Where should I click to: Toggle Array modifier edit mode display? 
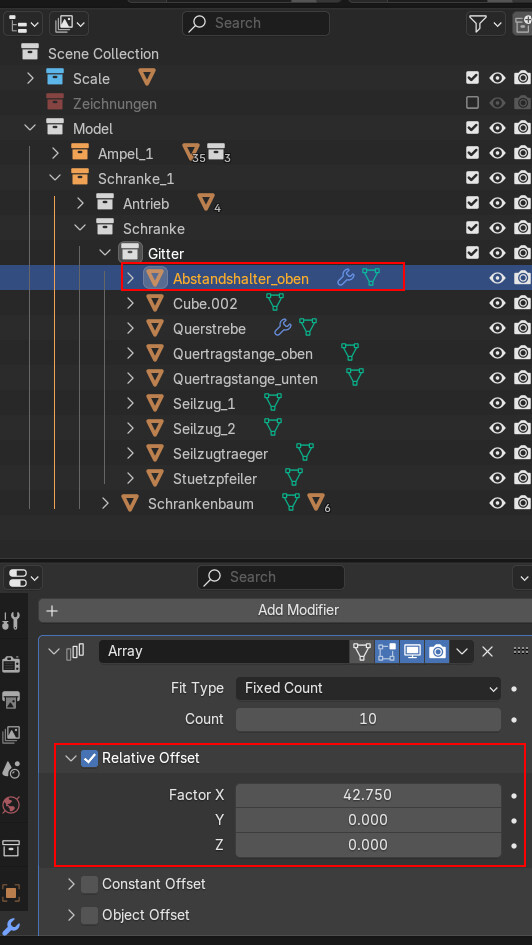(387, 651)
